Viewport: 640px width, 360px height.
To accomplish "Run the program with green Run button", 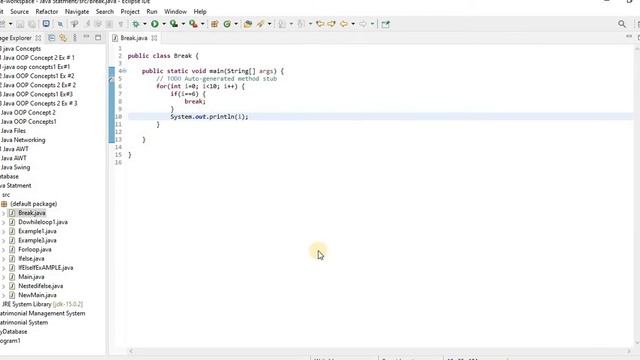I will [x=155, y=24].
